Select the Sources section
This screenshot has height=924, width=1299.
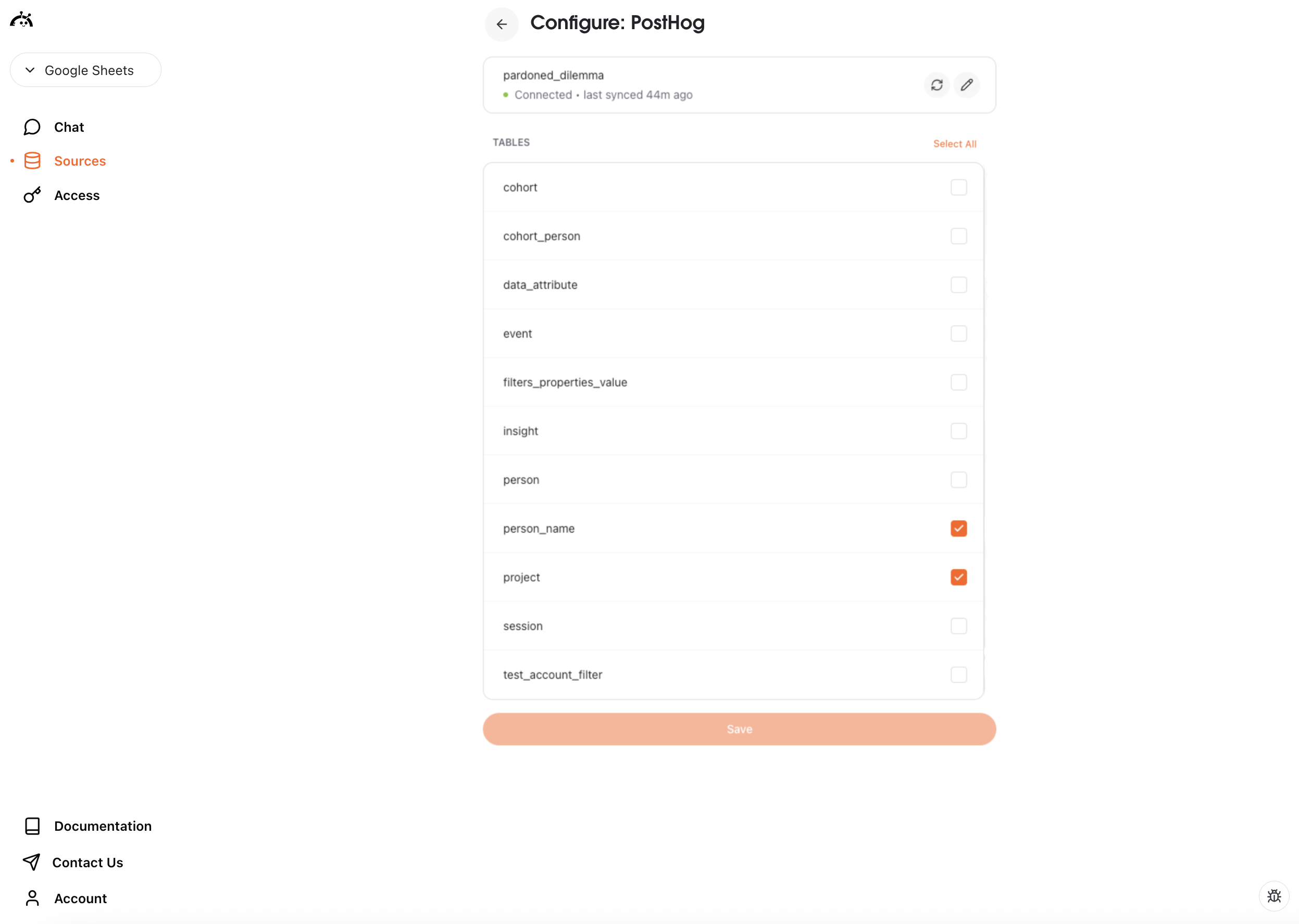coord(80,161)
